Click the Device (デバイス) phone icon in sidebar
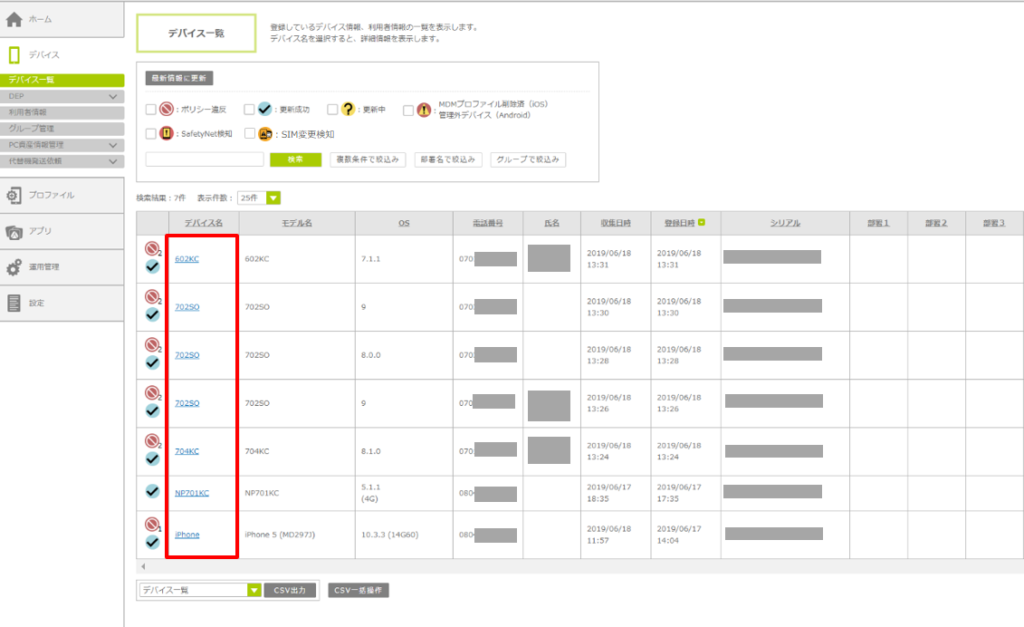 14,55
